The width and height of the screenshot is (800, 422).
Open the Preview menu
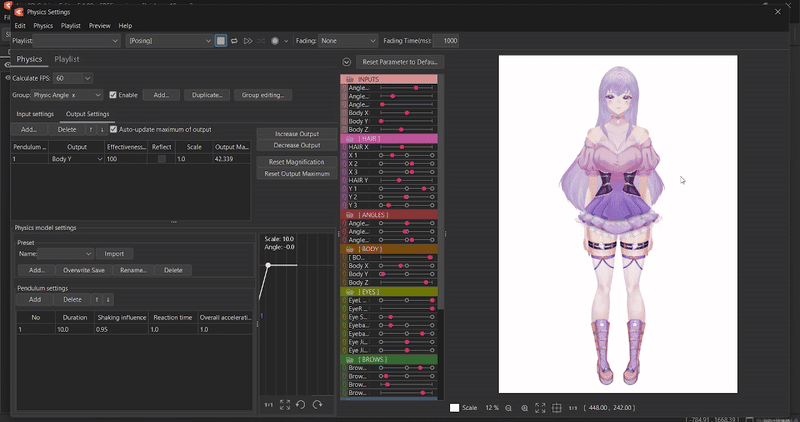[99, 25]
